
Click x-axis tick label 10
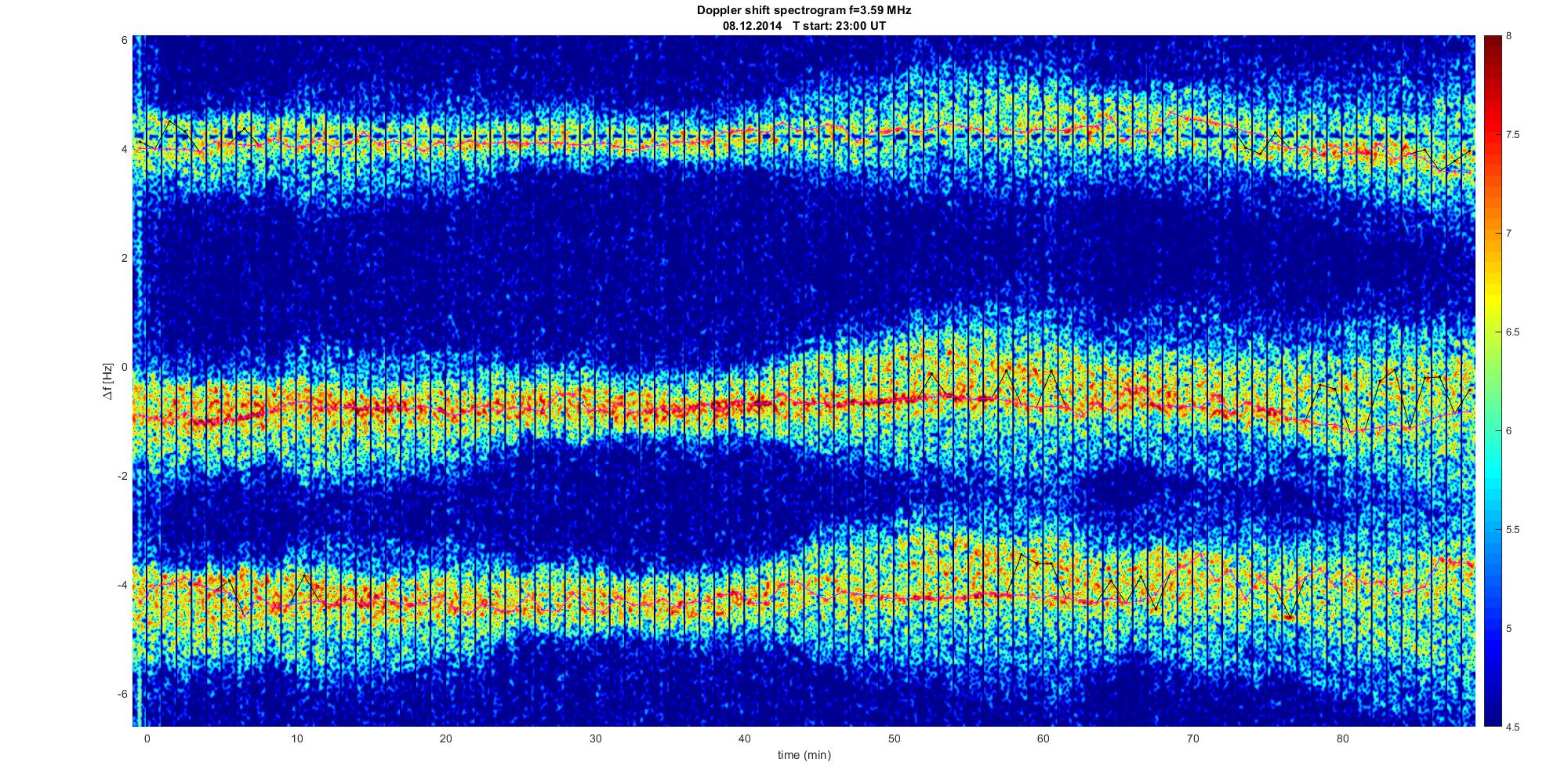296,738
